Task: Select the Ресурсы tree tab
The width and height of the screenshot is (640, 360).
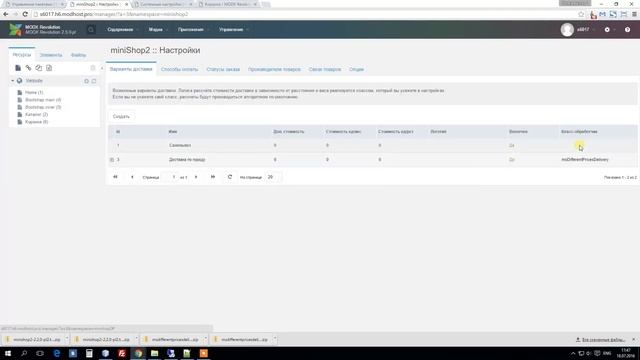Action: (22, 55)
